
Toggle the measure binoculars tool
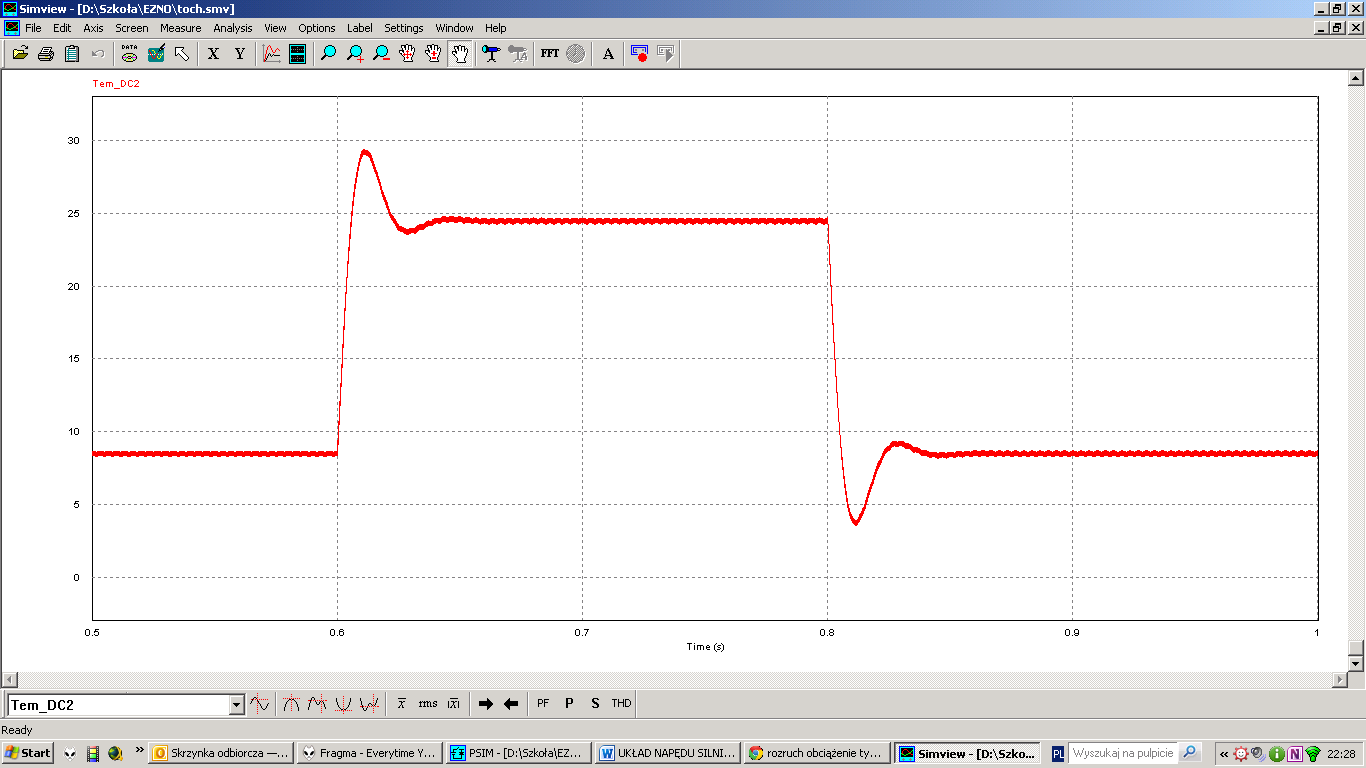point(490,54)
